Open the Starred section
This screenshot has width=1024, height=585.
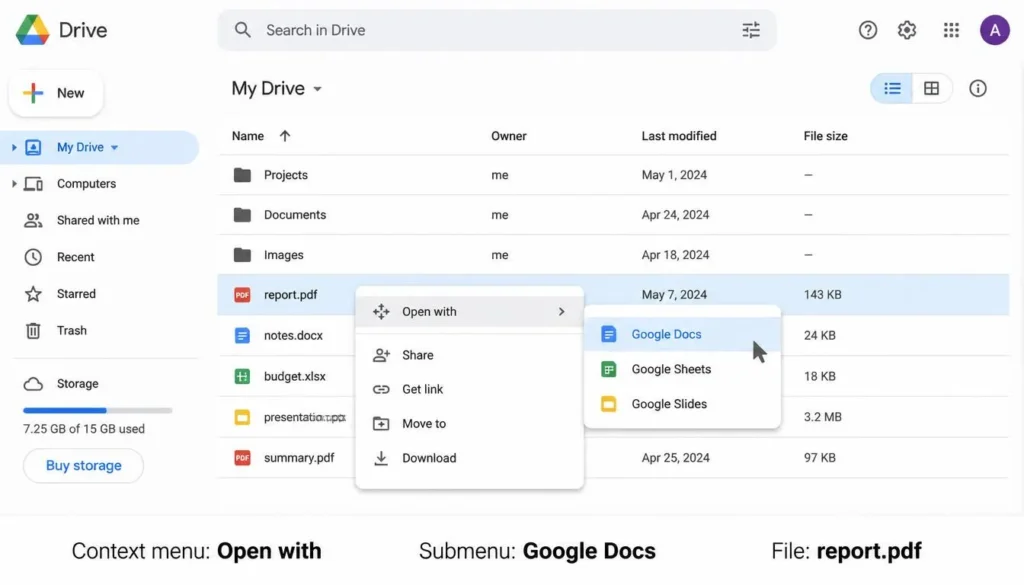point(76,294)
